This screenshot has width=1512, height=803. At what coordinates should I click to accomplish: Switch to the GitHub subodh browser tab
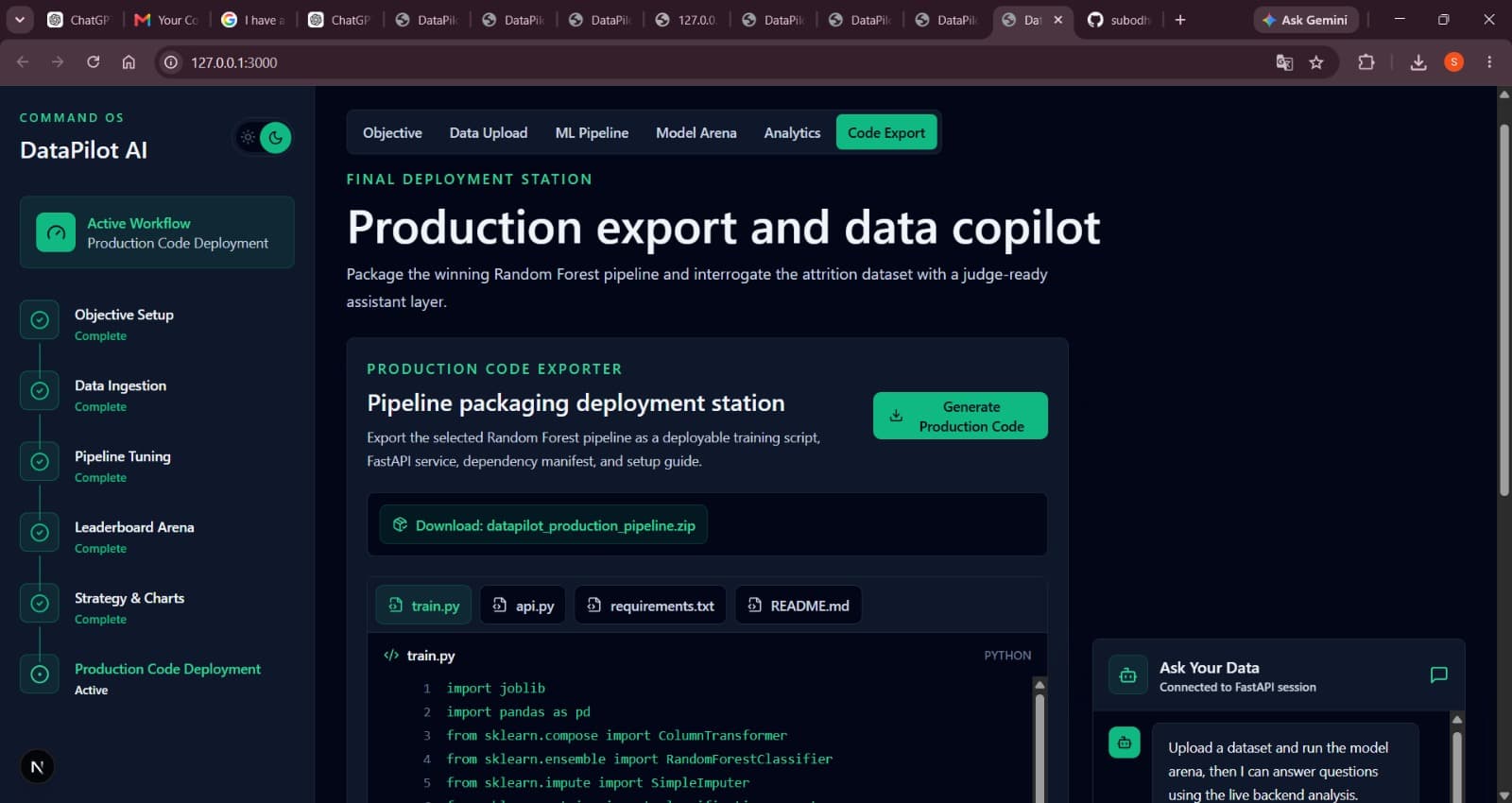click(1120, 20)
